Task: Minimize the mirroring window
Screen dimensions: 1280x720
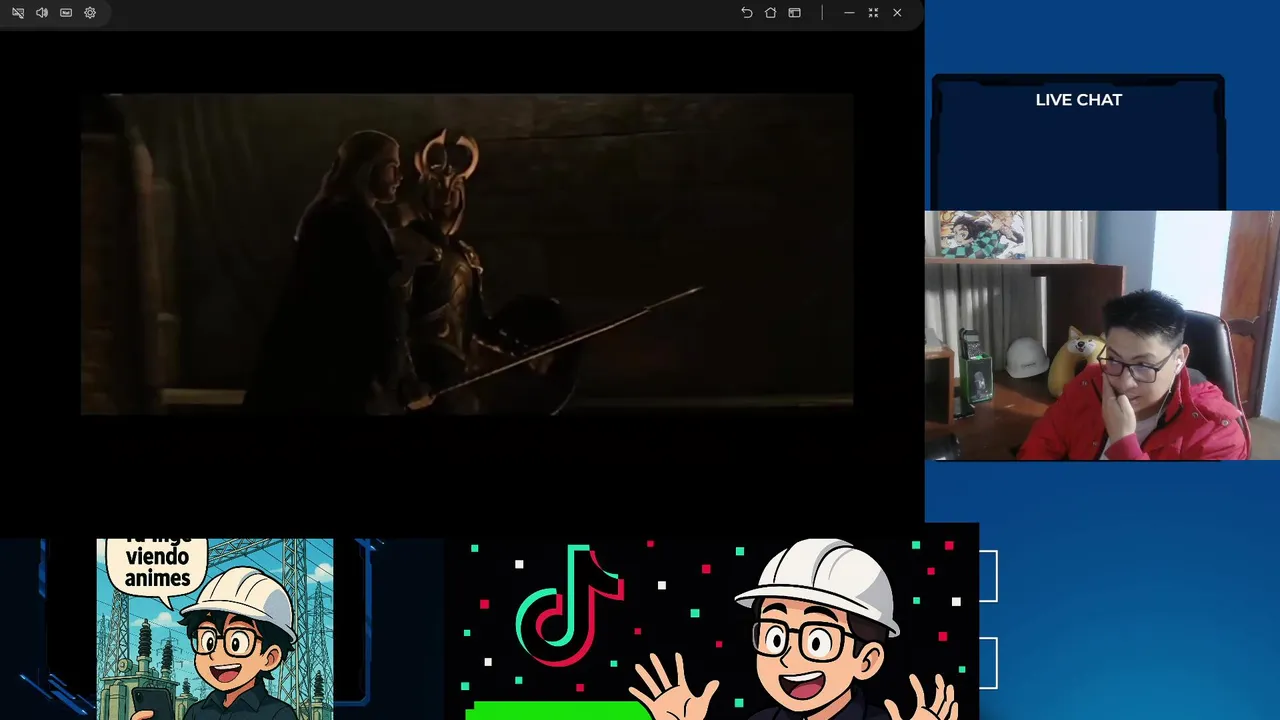Action: [849, 13]
